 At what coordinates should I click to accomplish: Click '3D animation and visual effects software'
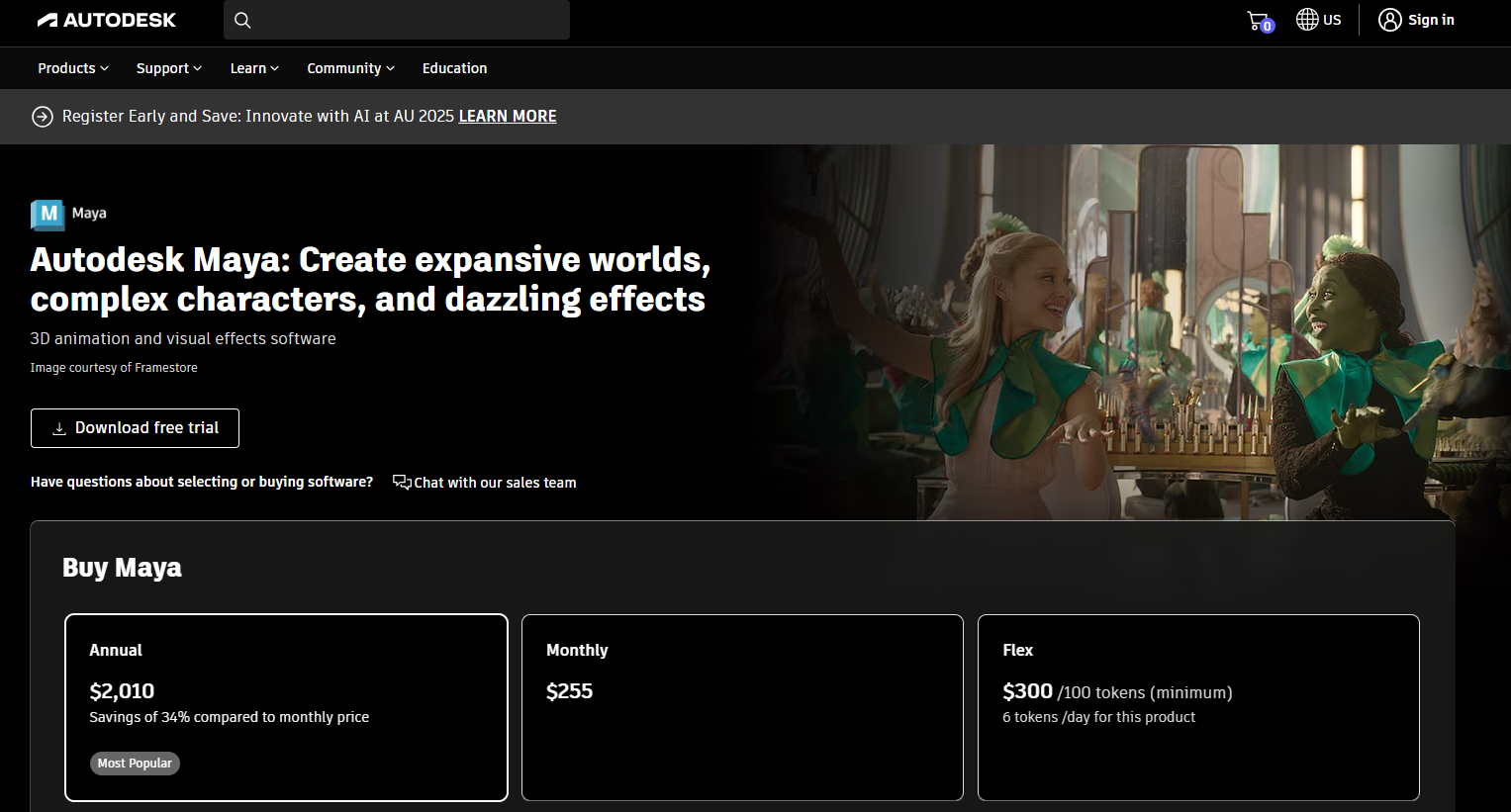183,338
